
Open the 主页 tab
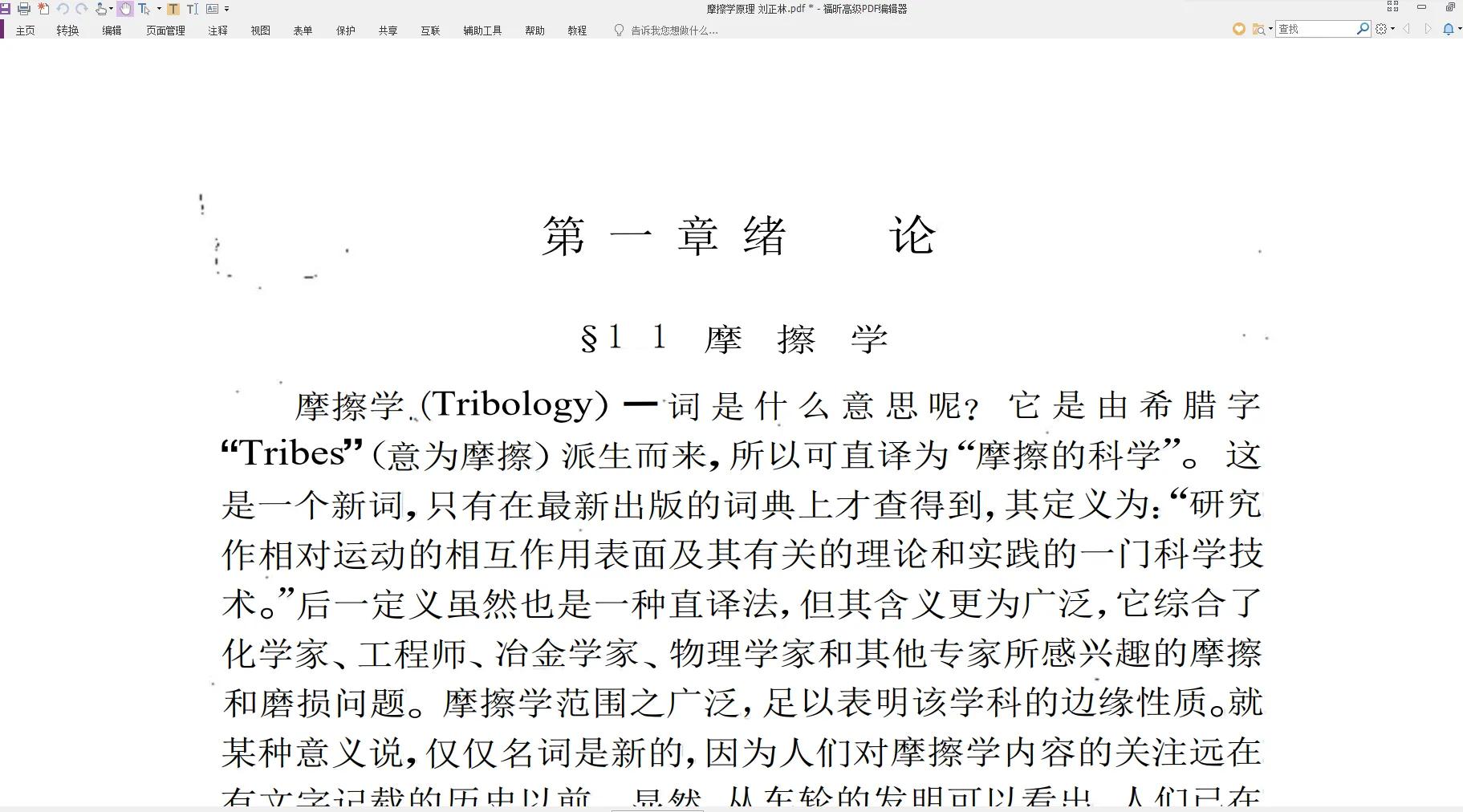coord(26,30)
